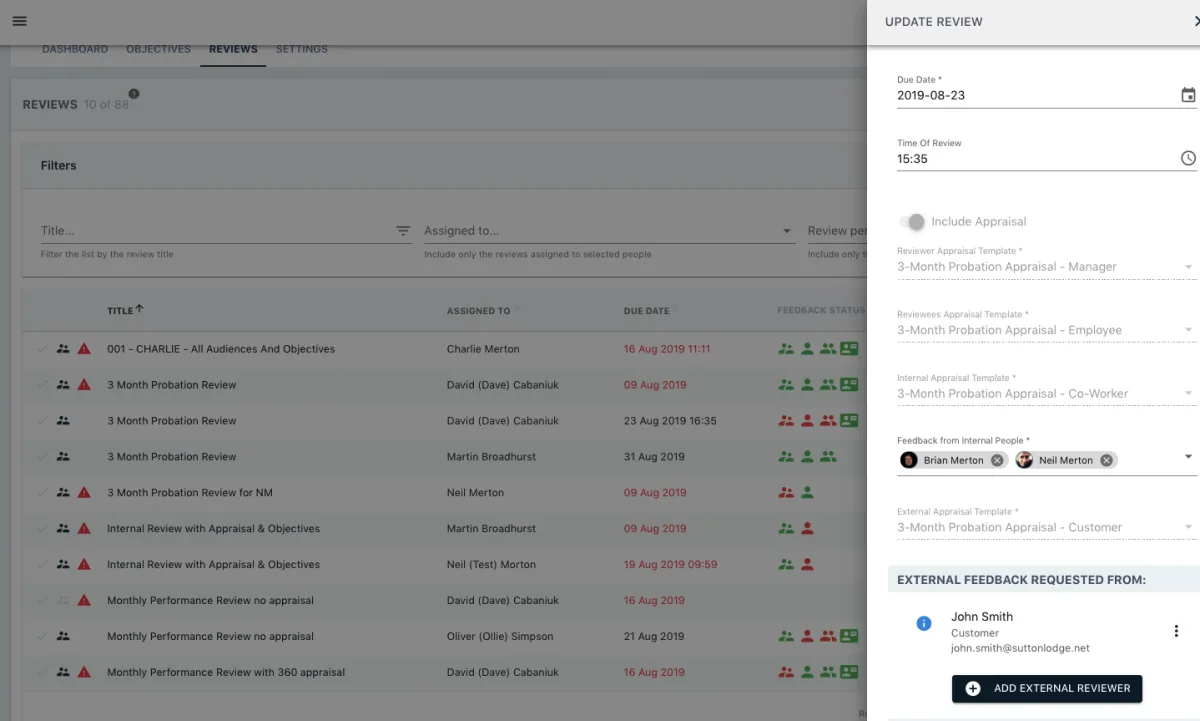Click the info icon next to John Smith

coord(924,623)
